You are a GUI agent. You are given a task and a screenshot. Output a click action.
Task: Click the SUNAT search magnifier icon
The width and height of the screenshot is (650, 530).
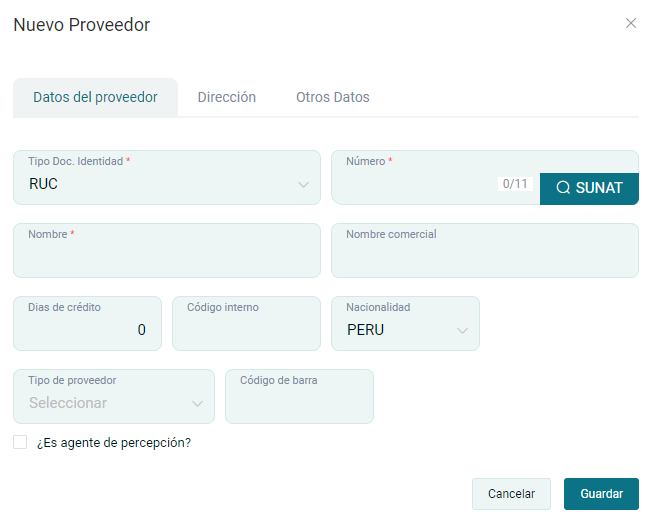pos(563,188)
